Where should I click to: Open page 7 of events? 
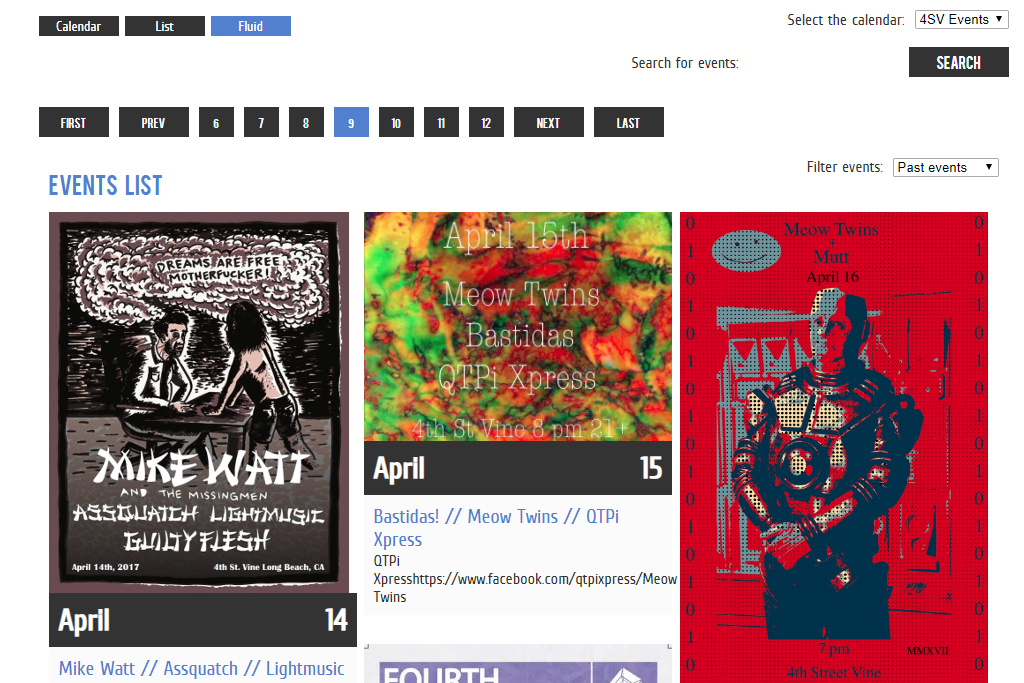click(x=261, y=122)
